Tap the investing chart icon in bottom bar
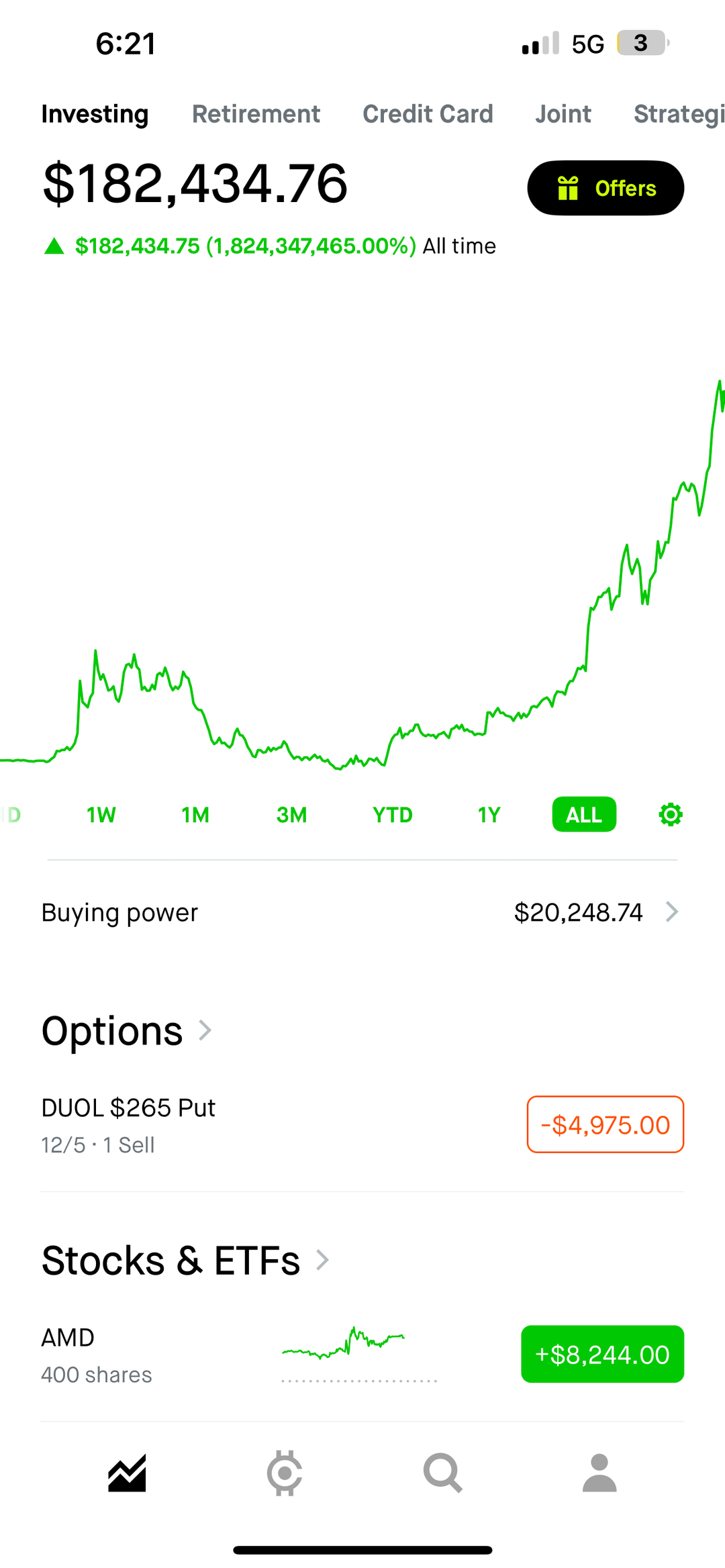725x1568 pixels. [x=127, y=1473]
